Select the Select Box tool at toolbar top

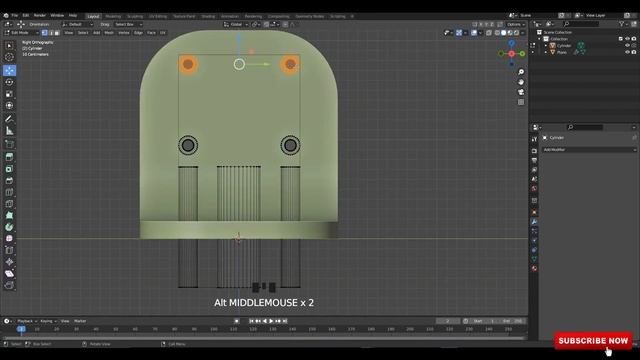point(9,46)
